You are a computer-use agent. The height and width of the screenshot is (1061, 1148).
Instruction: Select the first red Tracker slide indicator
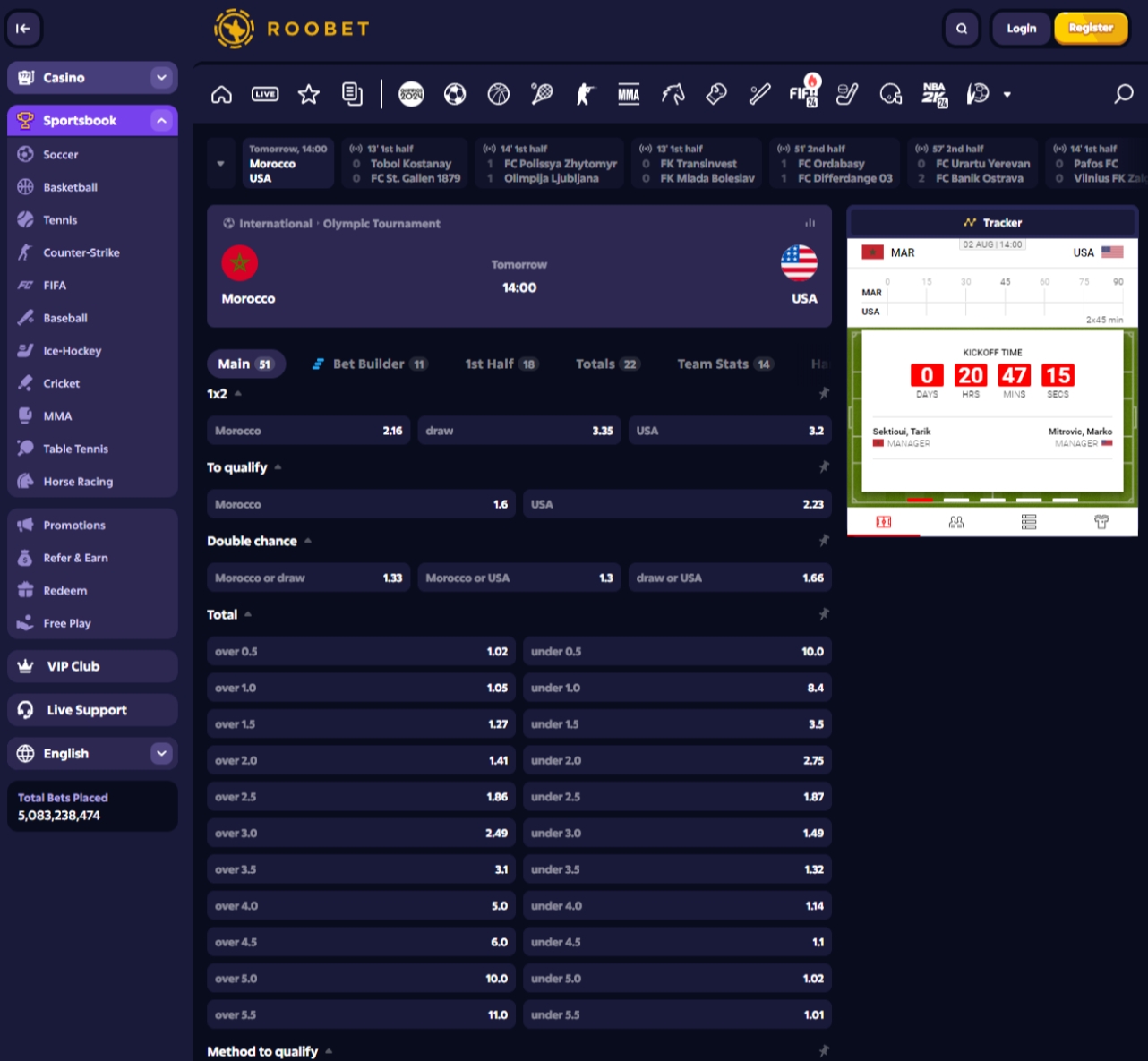click(x=920, y=500)
